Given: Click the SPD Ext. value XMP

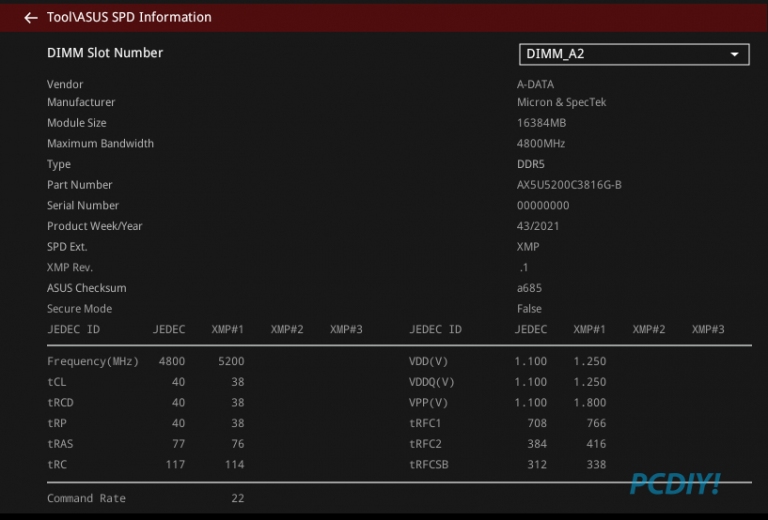Looking at the screenshot, I should coord(528,246).
